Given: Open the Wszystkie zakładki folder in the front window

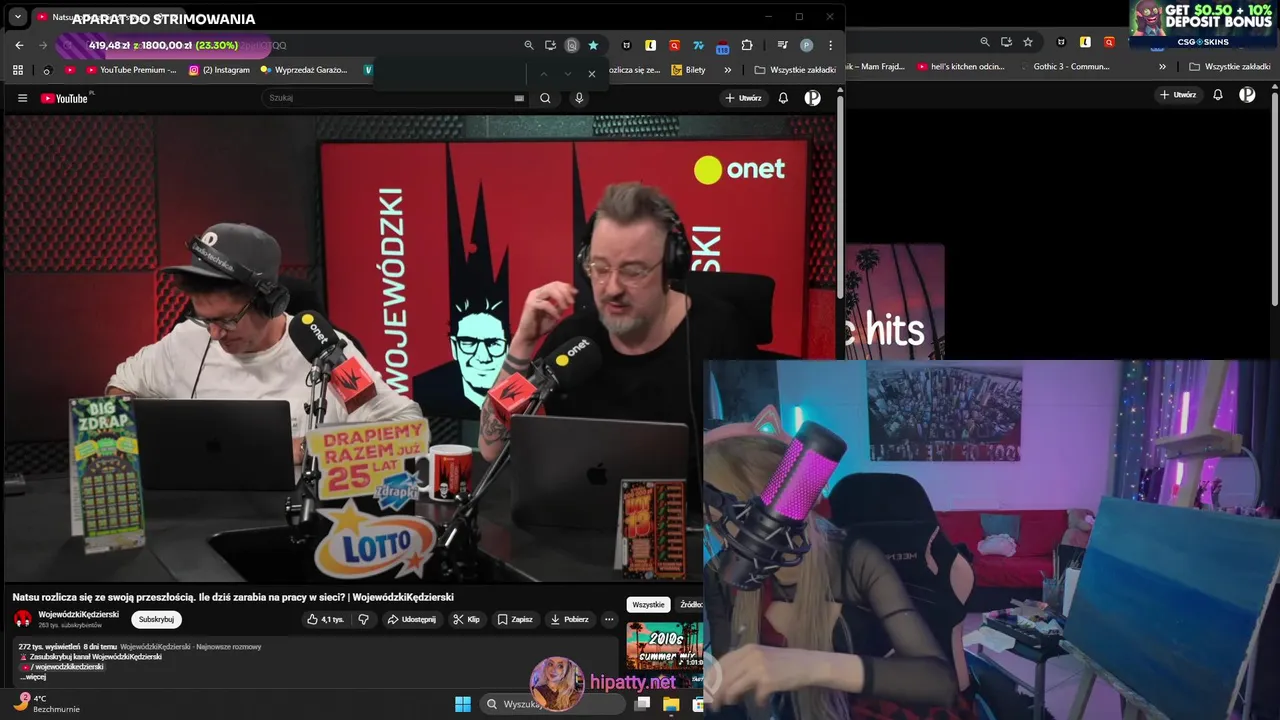Looking at the screenshot, I should 795,70.
